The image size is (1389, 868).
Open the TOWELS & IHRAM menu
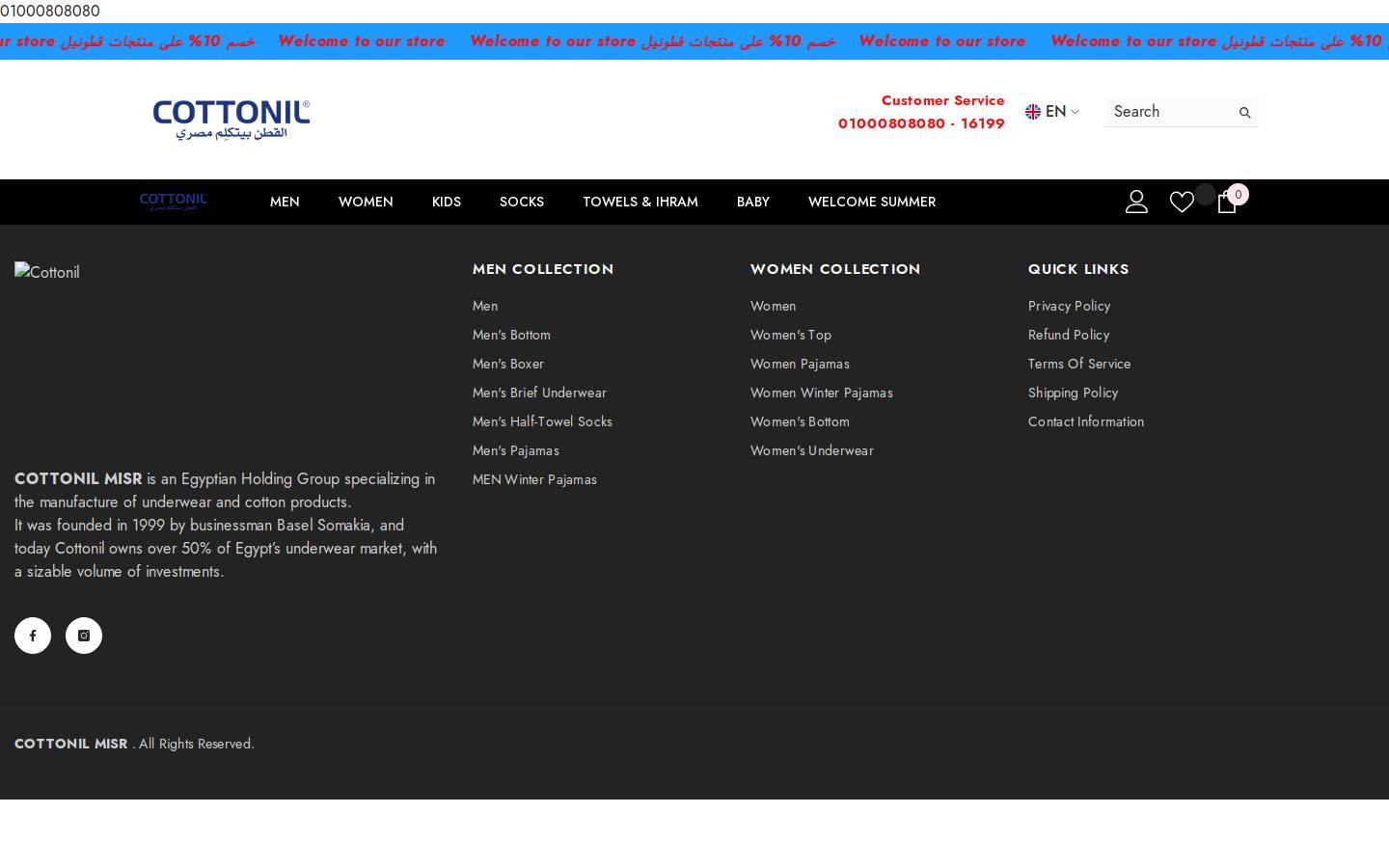click(x=640, y=202)
